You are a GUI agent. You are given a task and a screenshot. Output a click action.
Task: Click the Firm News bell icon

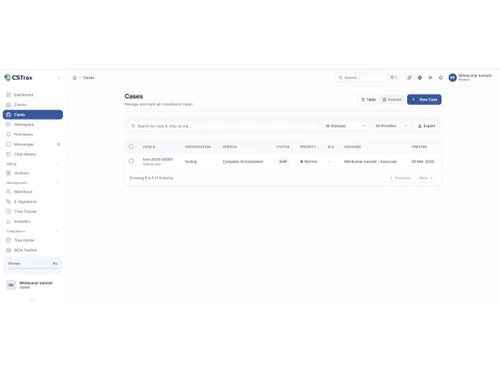(9, 134)
